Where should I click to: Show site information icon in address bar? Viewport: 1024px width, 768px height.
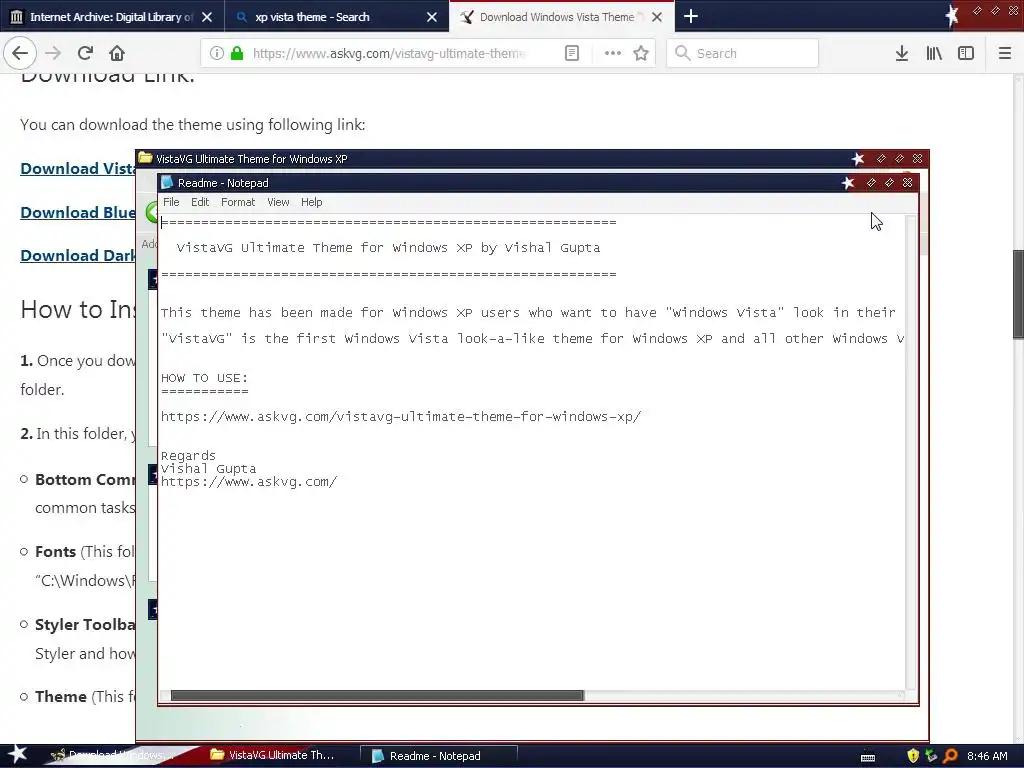[217, 53]
